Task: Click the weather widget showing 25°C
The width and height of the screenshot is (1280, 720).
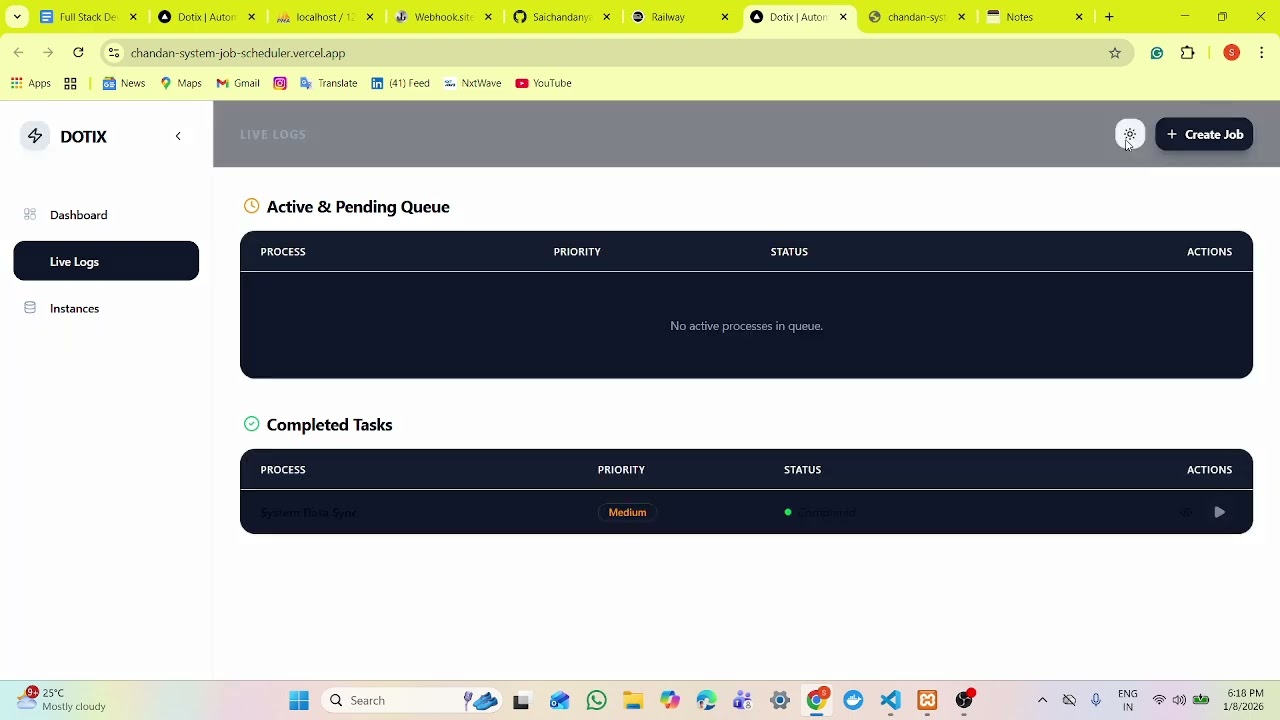Action: [62, 700]
